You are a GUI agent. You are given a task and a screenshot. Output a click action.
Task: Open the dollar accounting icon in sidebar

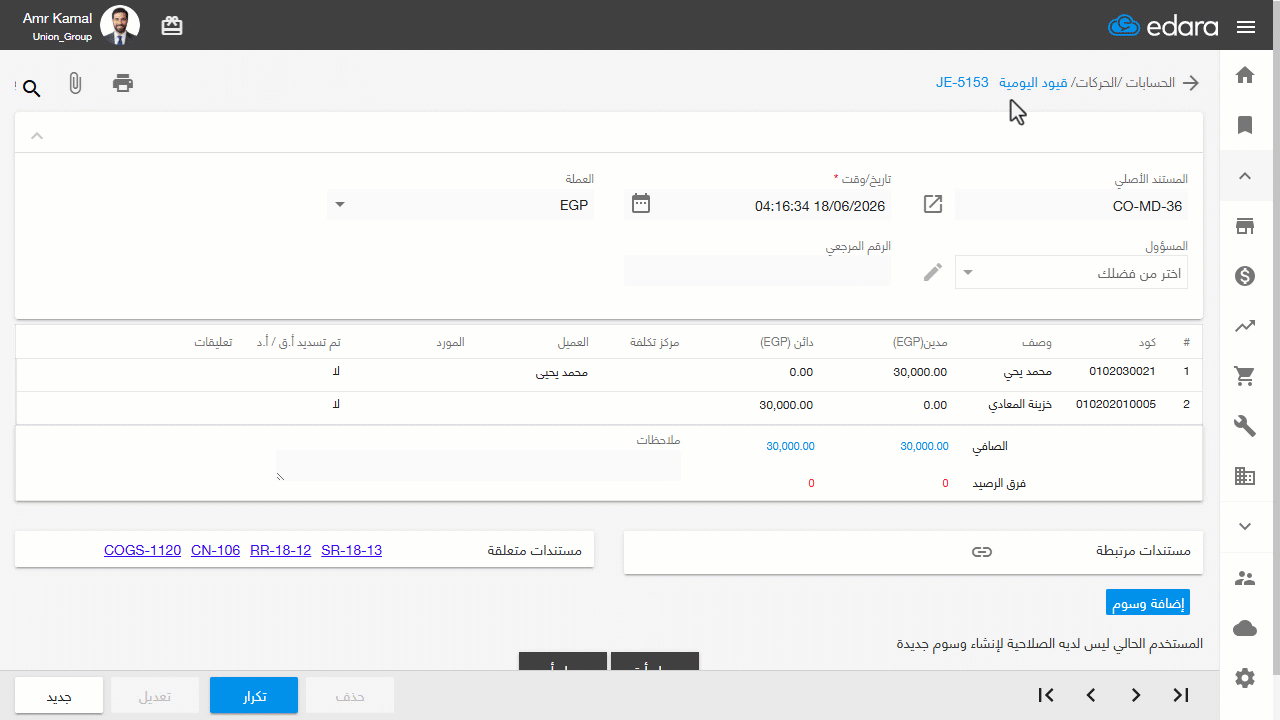click(x=1245, y=276)
